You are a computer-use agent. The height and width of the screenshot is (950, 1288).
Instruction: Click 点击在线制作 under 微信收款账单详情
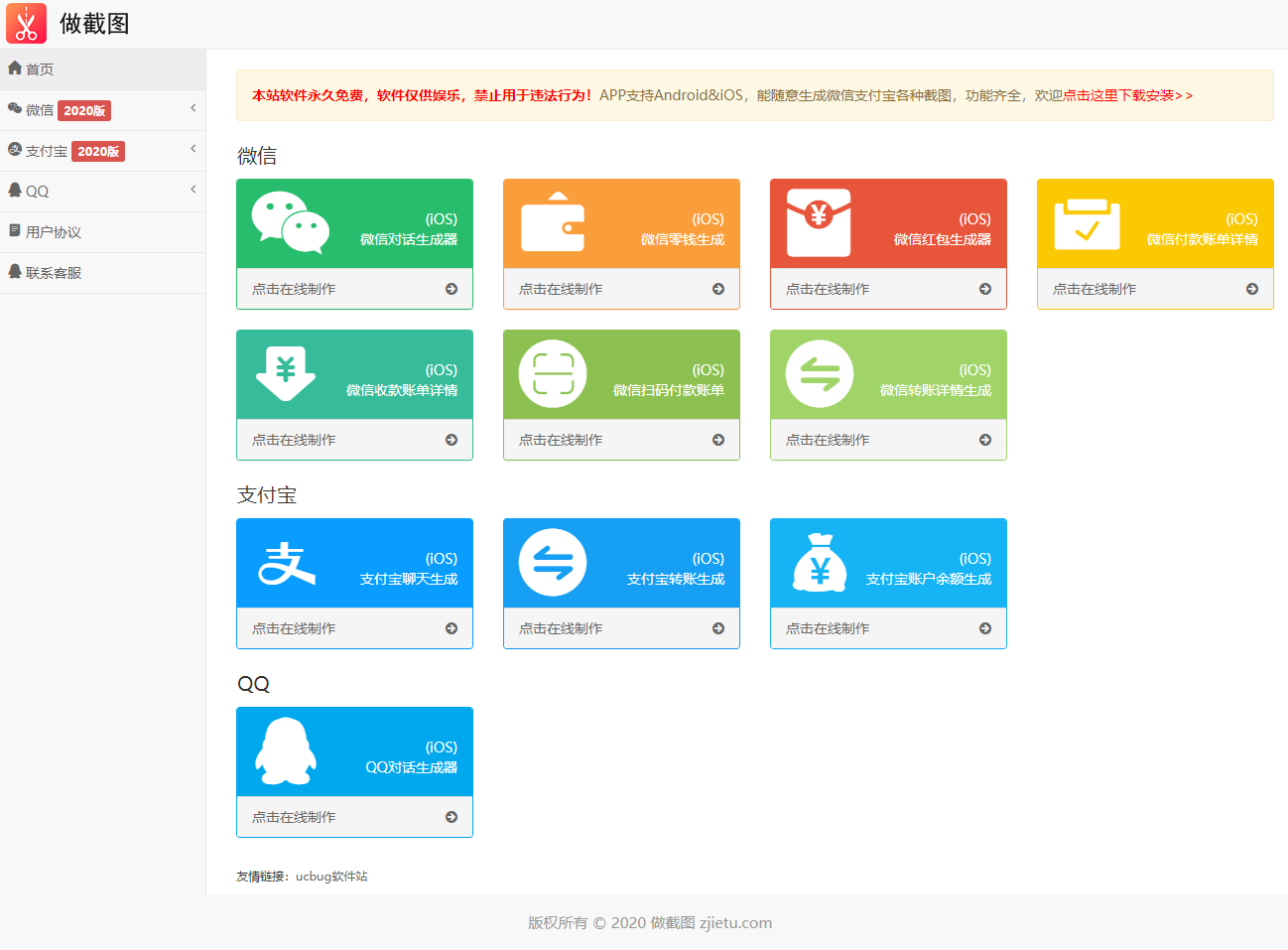(294, 440)
